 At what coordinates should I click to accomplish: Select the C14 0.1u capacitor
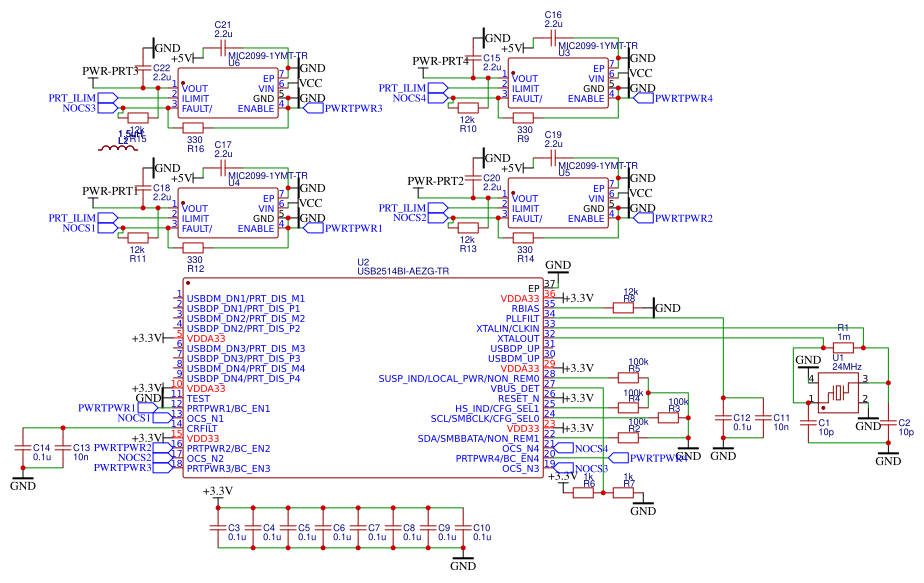click(x=23, y=447)
